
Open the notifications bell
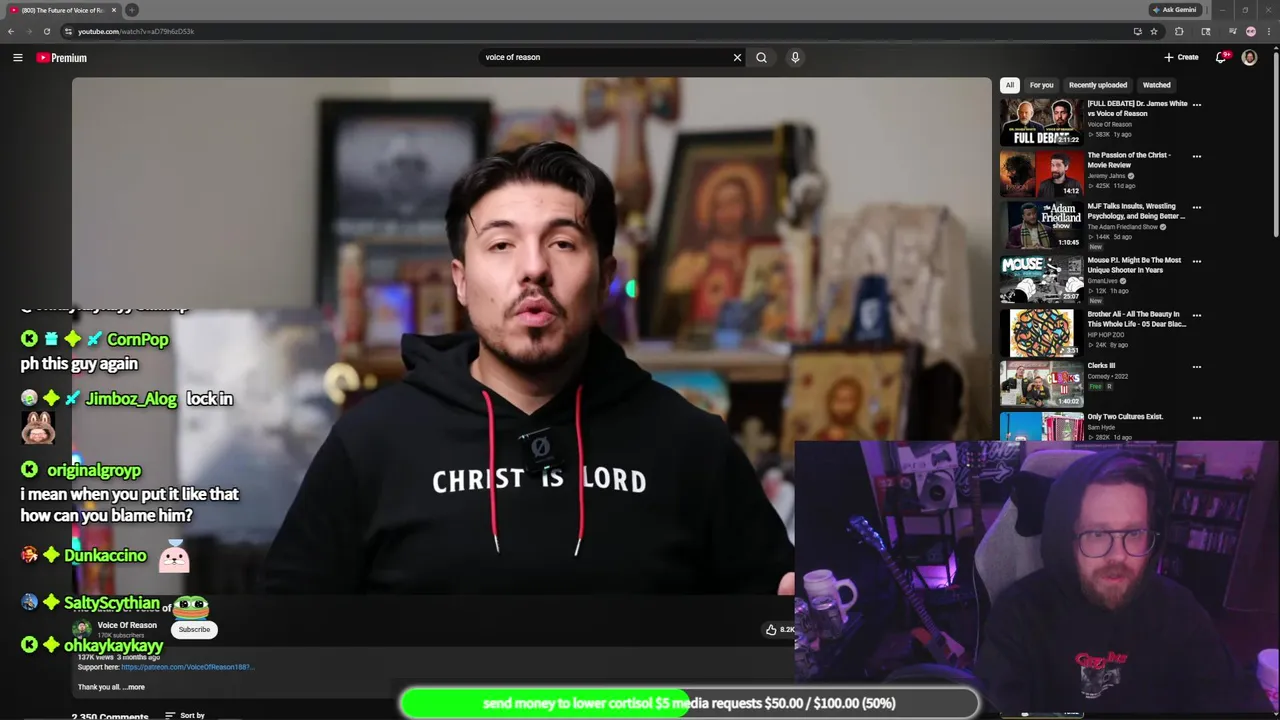pos(1221,57)
